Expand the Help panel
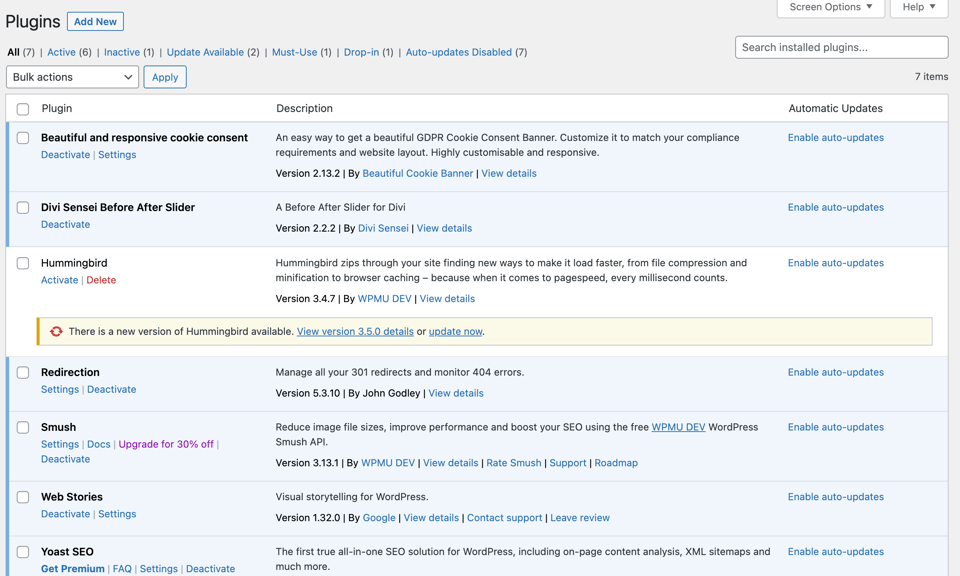Screen dimensions: 960x576 (918, 7)
